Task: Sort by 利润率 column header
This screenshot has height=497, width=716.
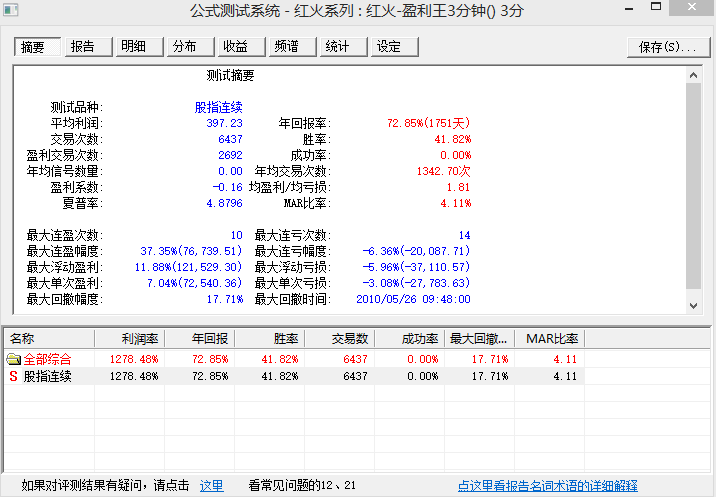Action: pos(130,339)
